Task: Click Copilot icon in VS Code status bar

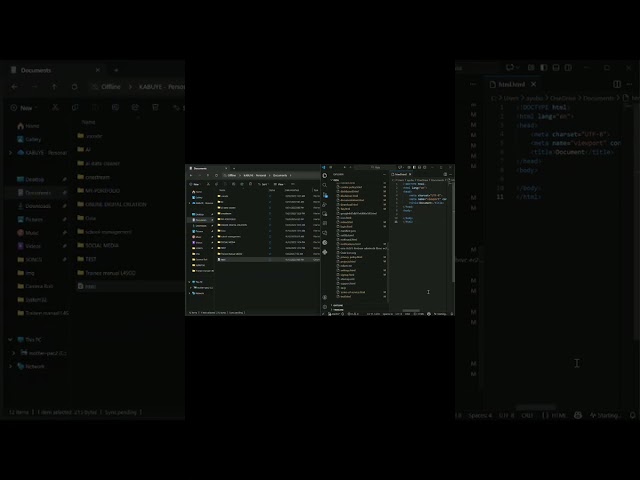Action: coord(429,314)
